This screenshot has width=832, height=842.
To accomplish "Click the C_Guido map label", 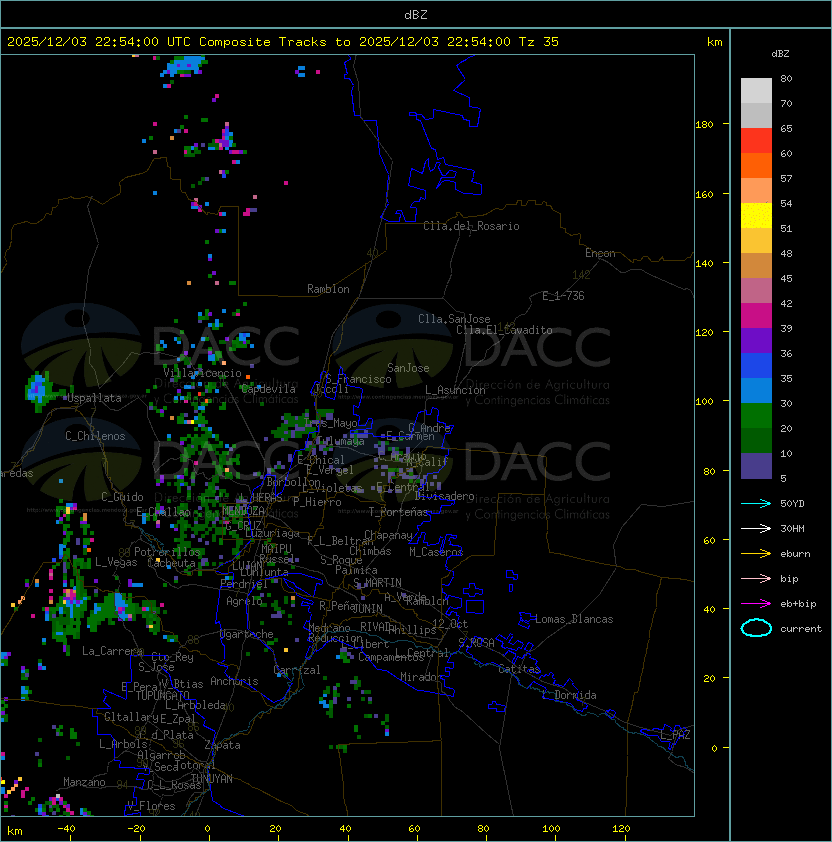I will (122, 497).
